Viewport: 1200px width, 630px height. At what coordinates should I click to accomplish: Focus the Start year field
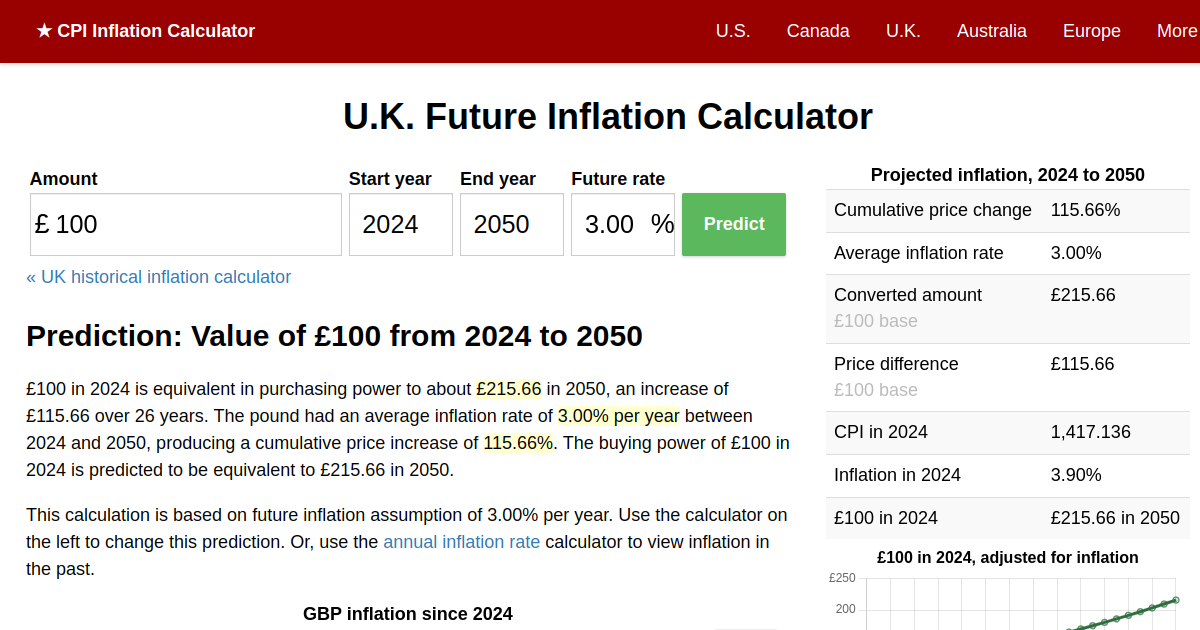click(x=400, y=224)
